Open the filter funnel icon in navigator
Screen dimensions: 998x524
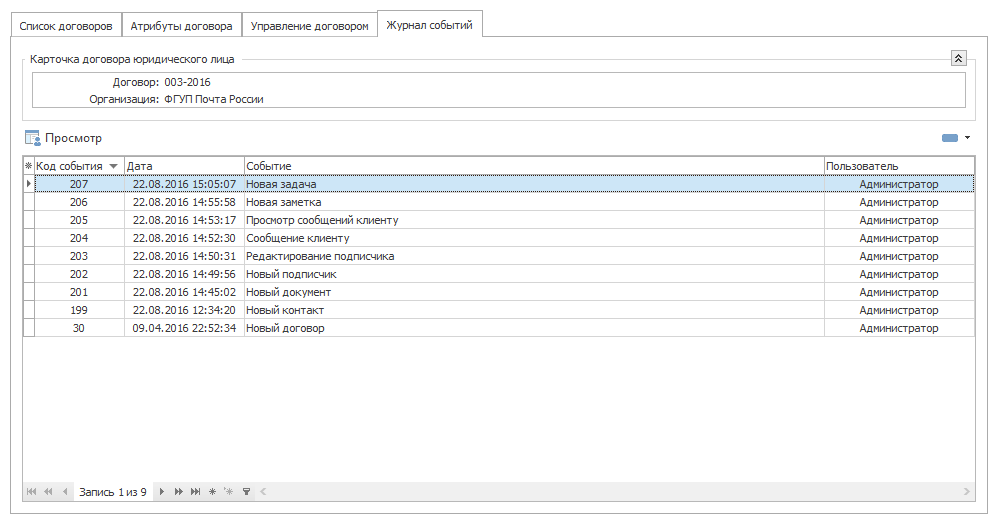click(x=246, y=492)
